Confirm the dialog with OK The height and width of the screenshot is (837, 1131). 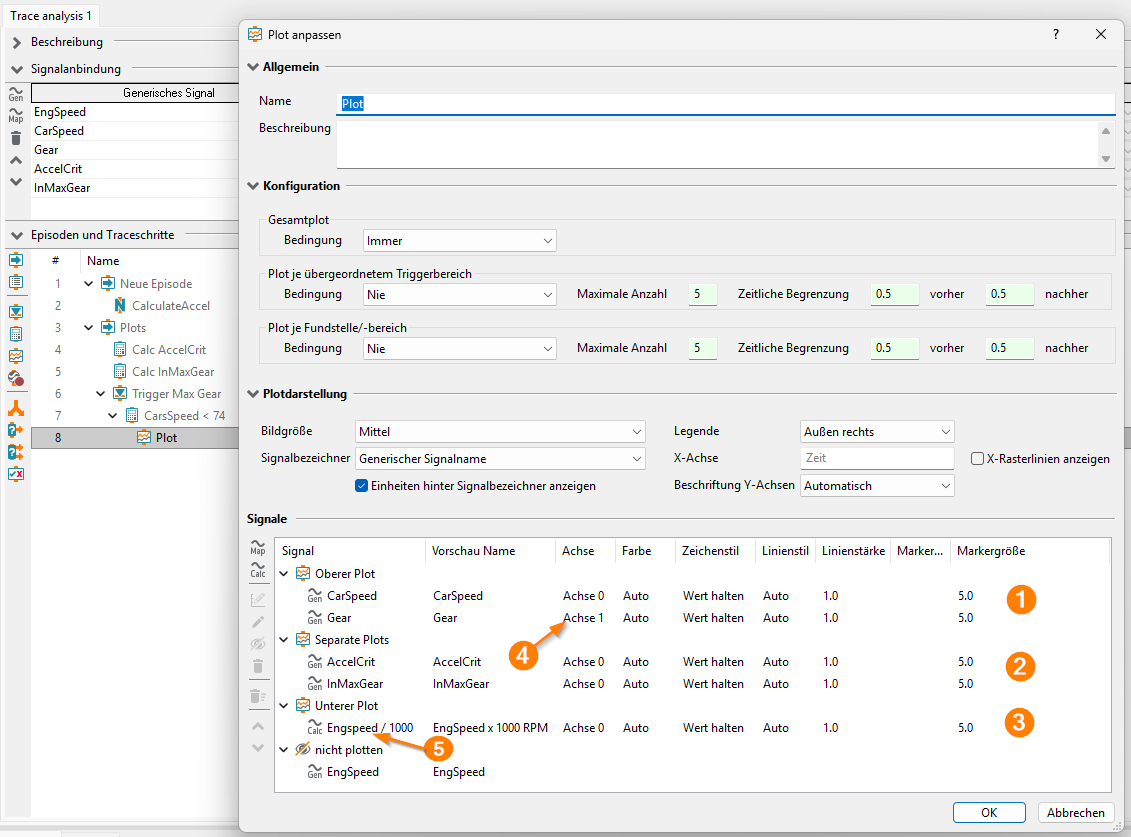[x=989, y=812]
